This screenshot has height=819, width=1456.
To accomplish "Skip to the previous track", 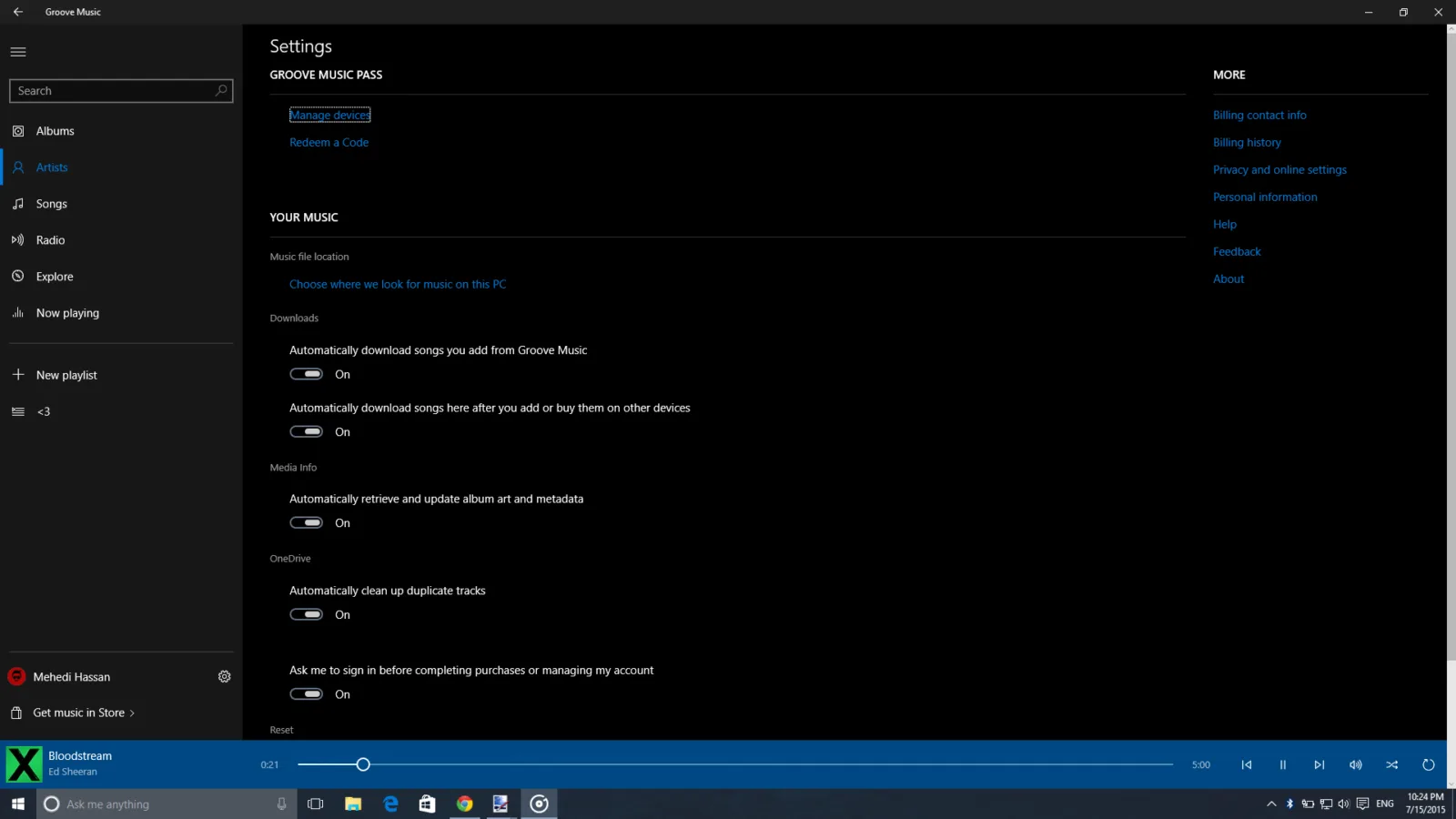I will (x=1247, y=764).
